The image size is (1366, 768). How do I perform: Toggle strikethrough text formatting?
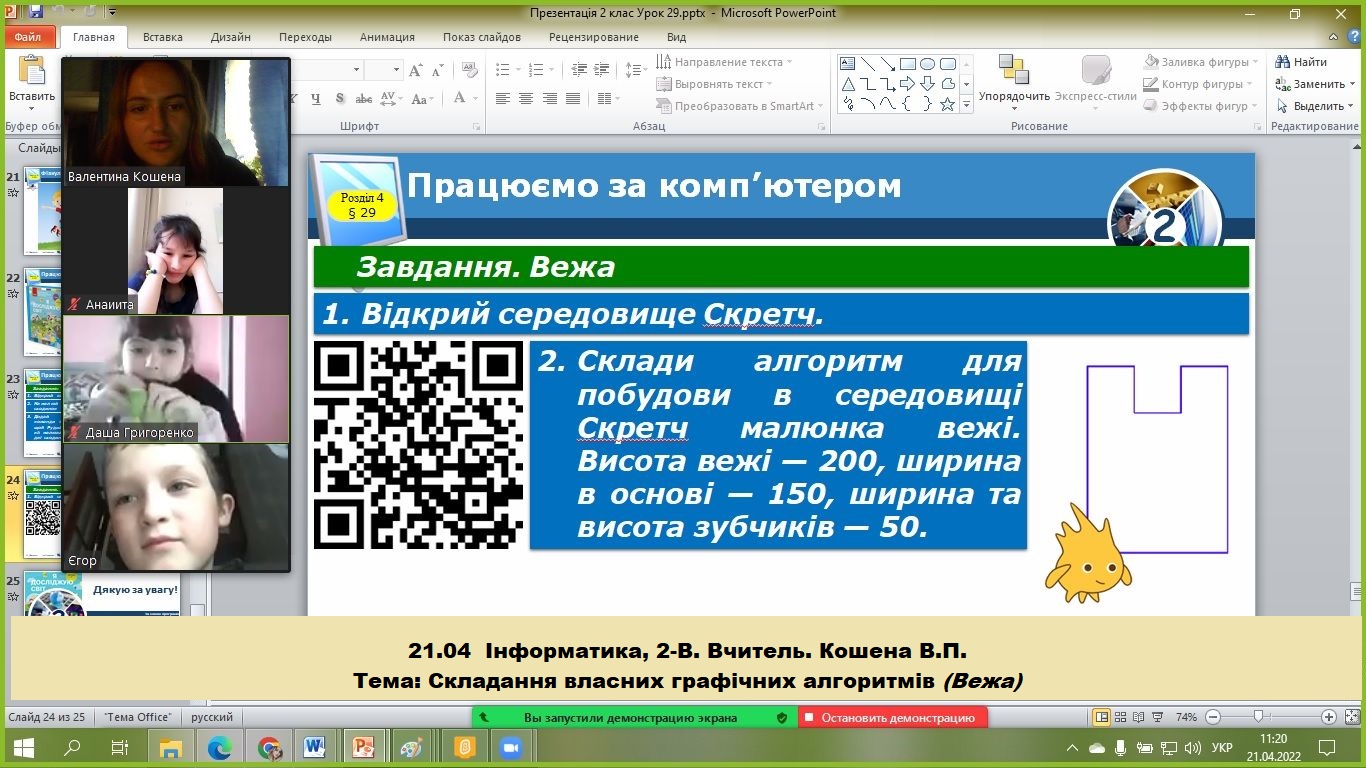click(364, 99)
